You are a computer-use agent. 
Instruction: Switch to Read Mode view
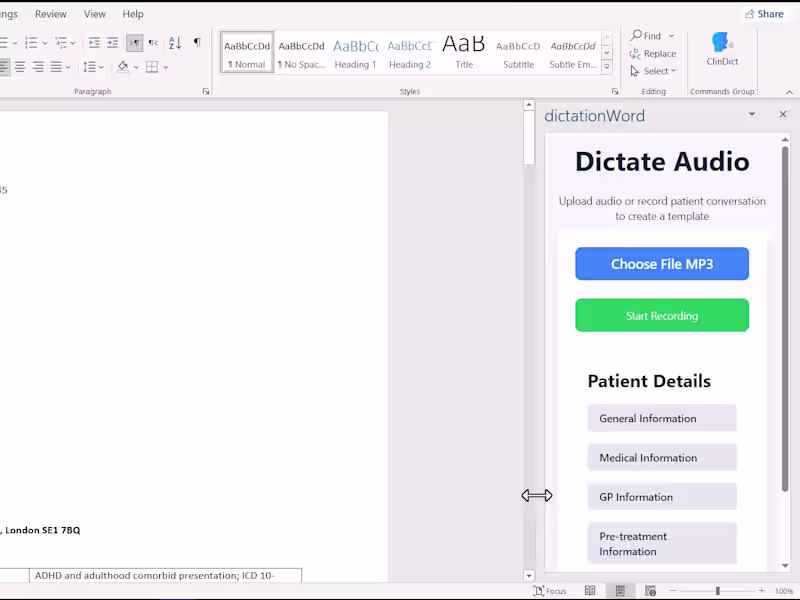click(590, 591)
